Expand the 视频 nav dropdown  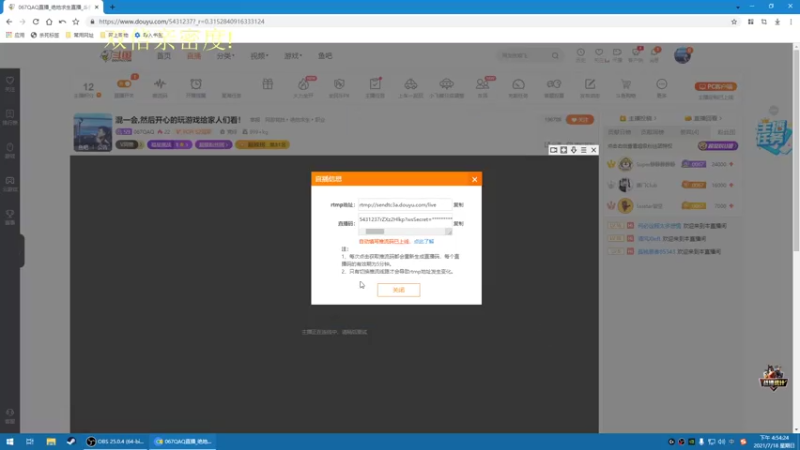coord(259,56)
